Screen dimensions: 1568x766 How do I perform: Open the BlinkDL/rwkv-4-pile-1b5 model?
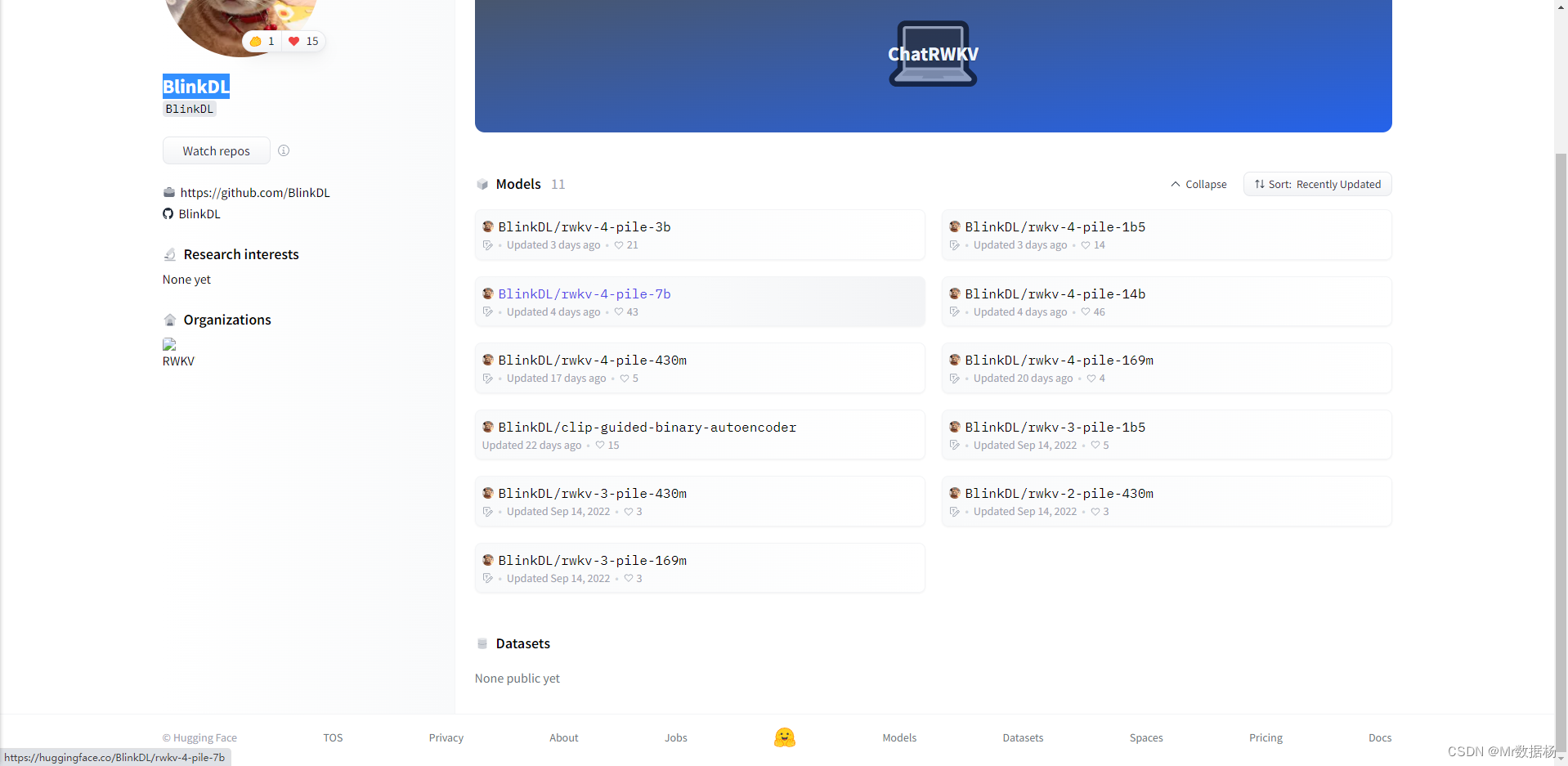(1167, 235)
